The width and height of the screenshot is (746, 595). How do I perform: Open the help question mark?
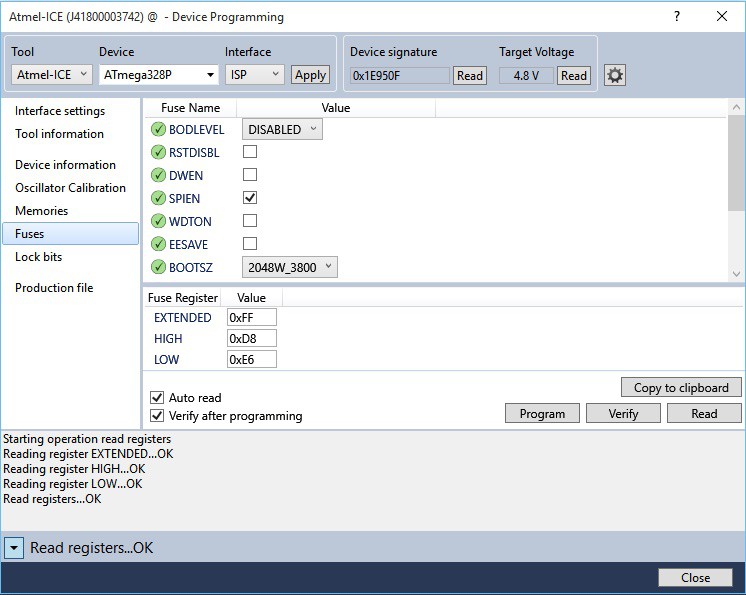(x=677, y=16)
